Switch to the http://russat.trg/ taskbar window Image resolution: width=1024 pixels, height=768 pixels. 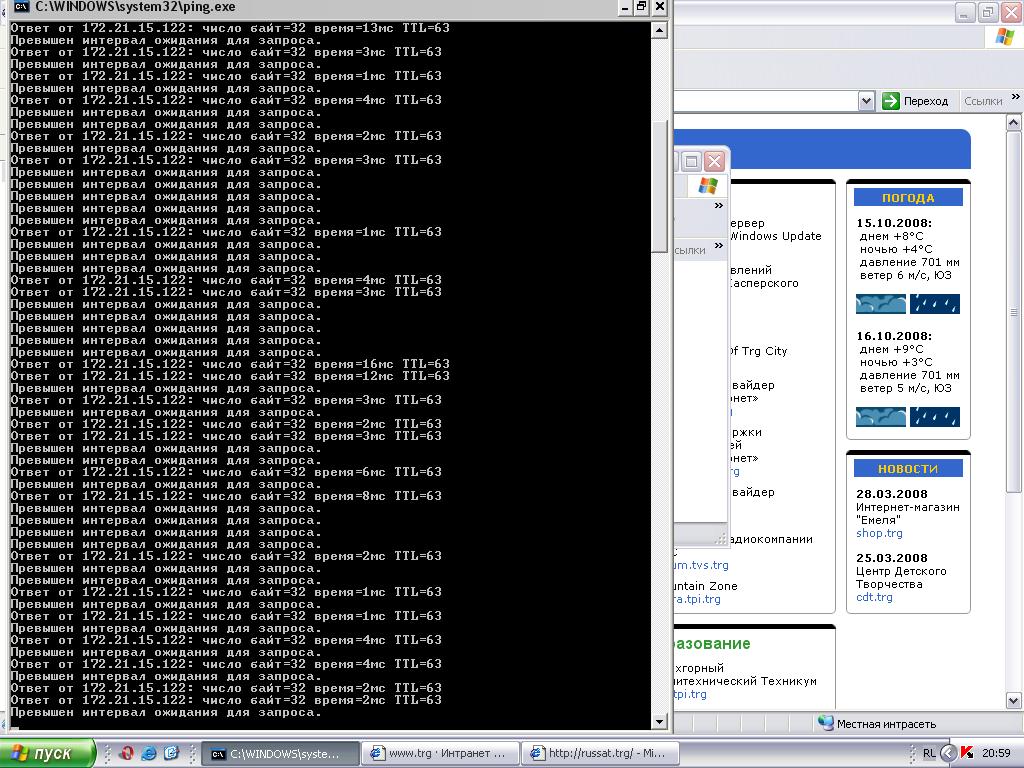(599, 753)
